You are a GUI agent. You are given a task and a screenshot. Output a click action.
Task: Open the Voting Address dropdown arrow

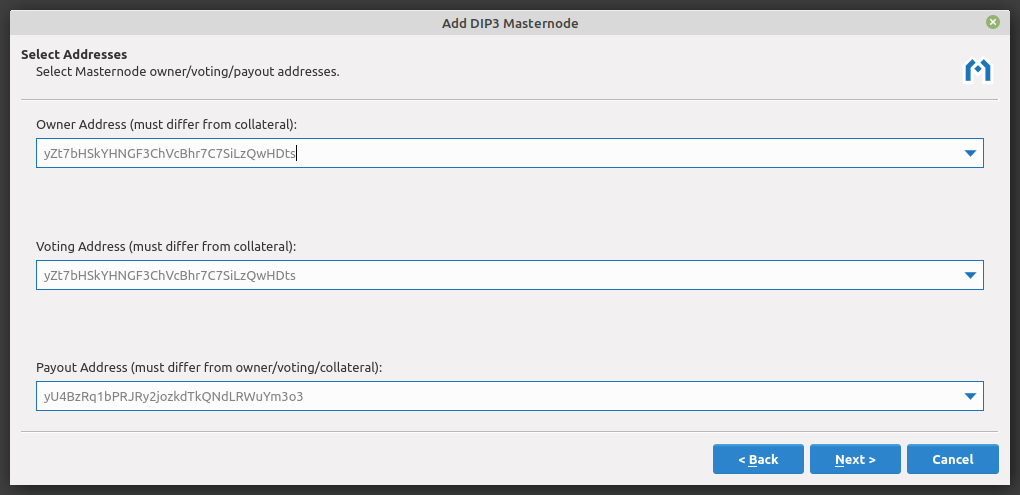click(969, 275)
